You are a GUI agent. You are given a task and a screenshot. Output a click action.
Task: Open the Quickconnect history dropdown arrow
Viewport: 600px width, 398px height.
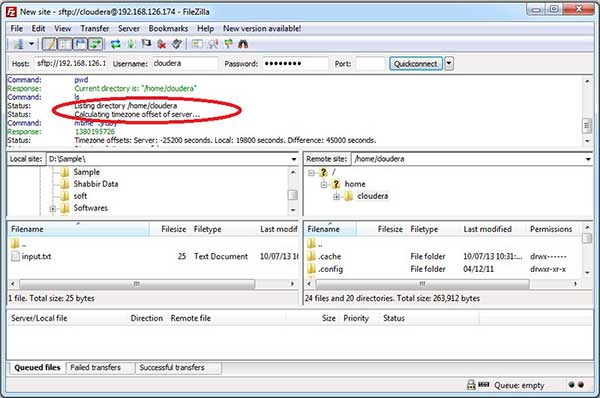pos(449,64)
